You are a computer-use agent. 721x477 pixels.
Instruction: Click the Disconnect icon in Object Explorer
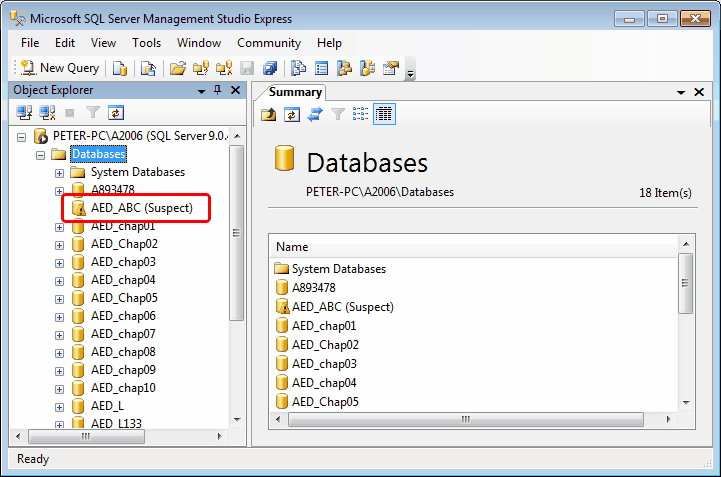coord(47,113)
